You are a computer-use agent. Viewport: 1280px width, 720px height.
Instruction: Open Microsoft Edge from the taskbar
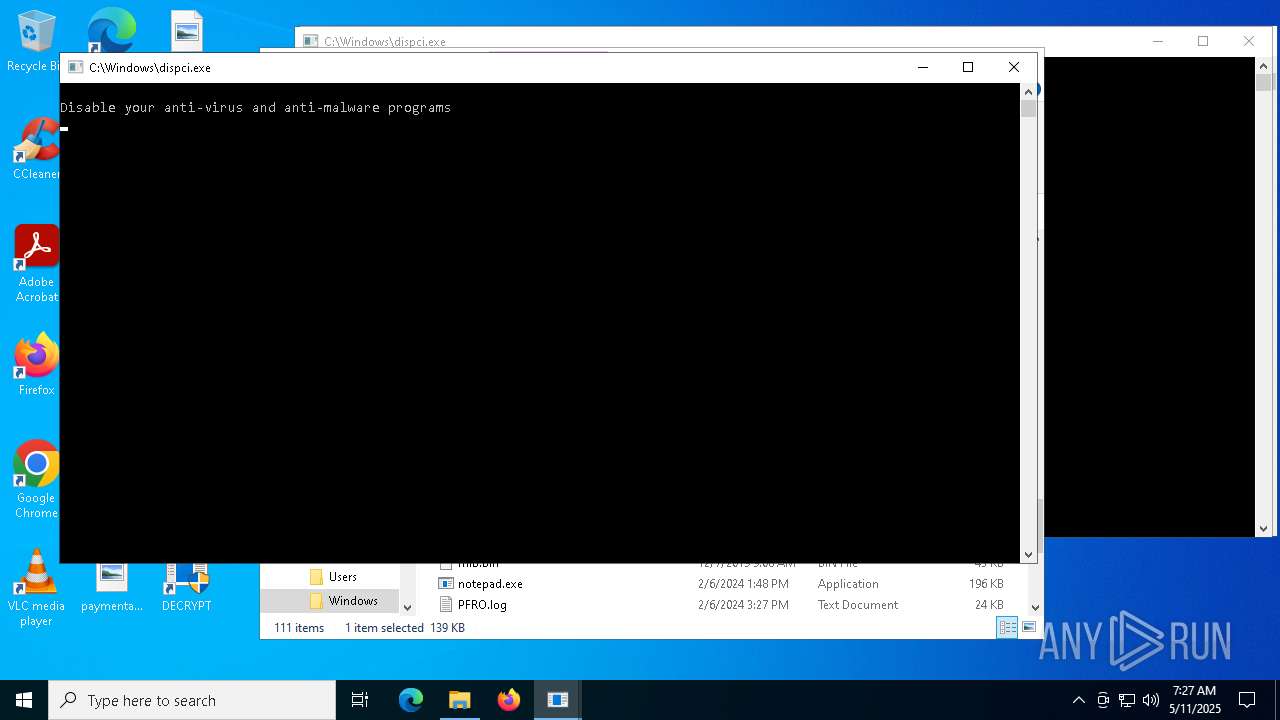tap(411, 700)
